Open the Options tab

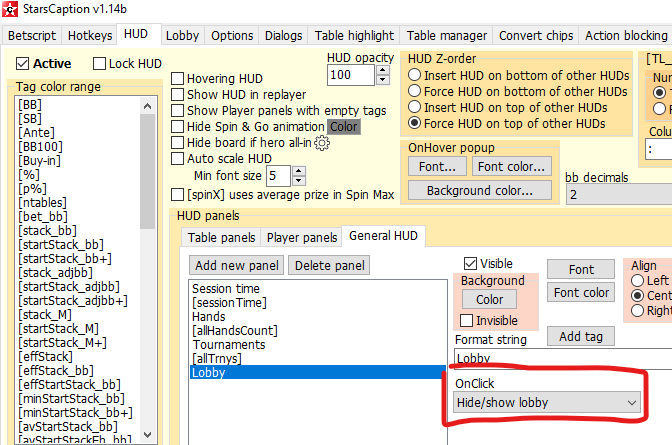click(232, 36)
